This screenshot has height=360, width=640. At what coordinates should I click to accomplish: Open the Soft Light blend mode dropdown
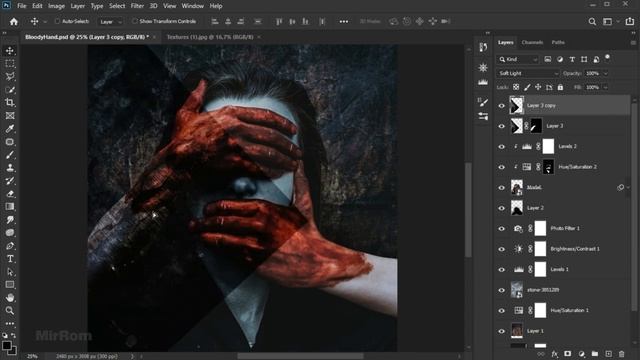pos(528,73)
